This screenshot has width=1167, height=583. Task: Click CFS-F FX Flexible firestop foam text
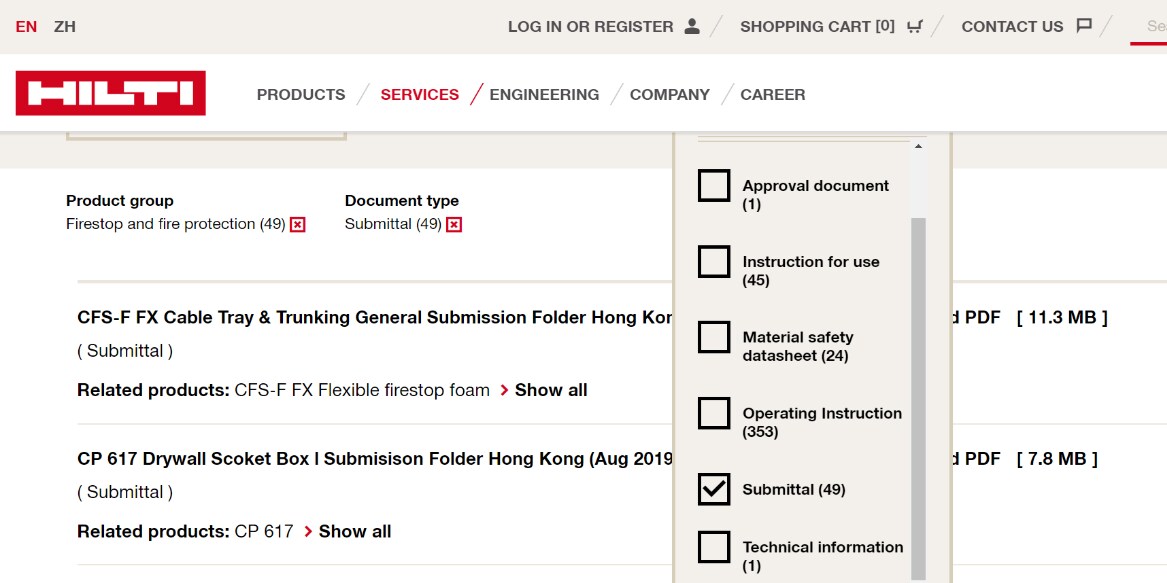pyautogui.click(x=362, y=390)
